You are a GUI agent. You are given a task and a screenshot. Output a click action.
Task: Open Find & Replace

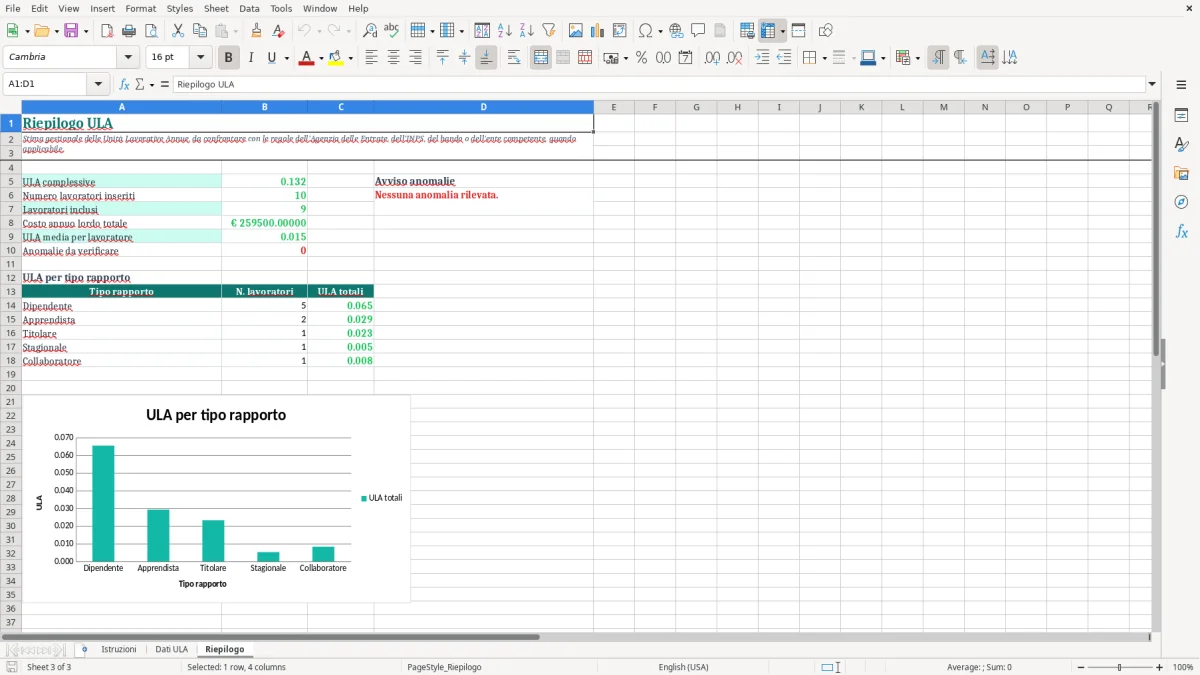(x=370, y=31)
